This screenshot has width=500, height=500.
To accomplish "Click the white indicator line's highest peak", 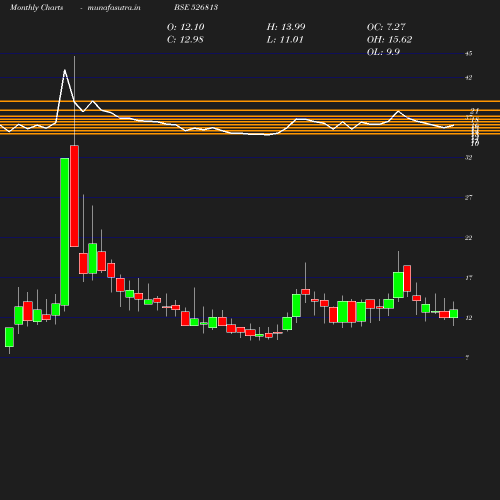I will (65, 70).
